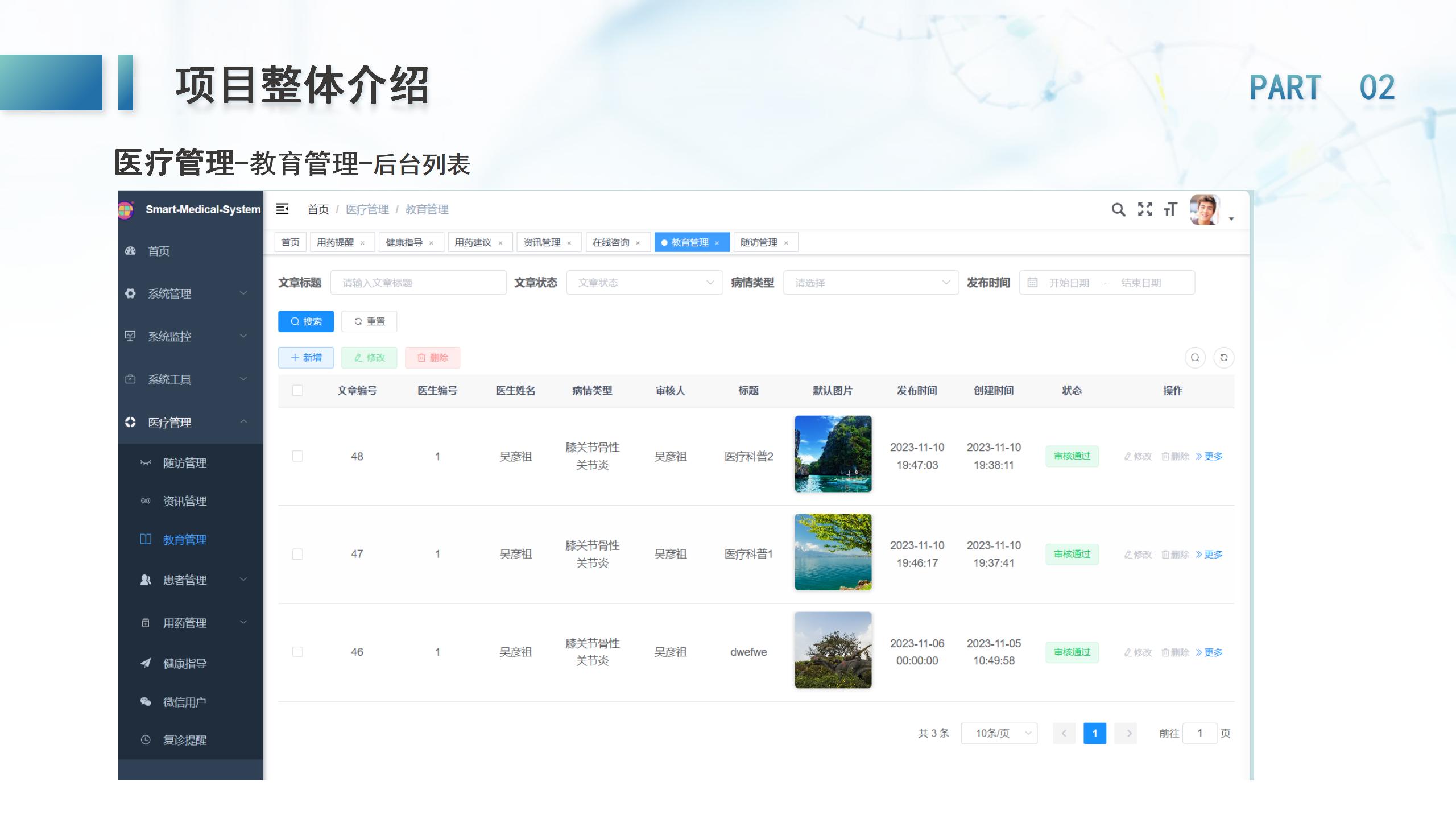Click the paper plane icon beside 健康指导
Screen dimensions: 1456x819
pyautogui.click(x=144, y=663)
